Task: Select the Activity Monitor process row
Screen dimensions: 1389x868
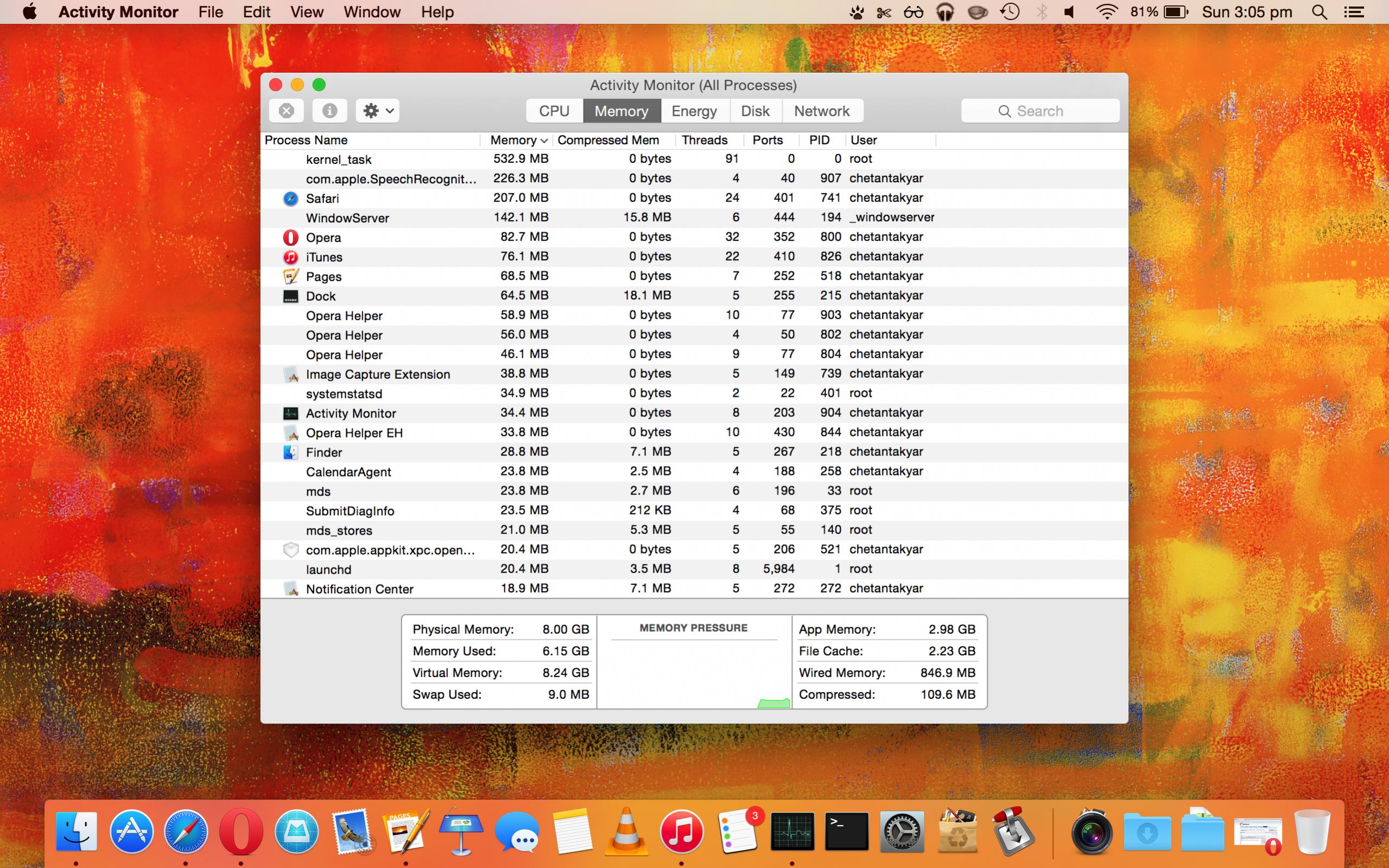Action: coord(694,413)
